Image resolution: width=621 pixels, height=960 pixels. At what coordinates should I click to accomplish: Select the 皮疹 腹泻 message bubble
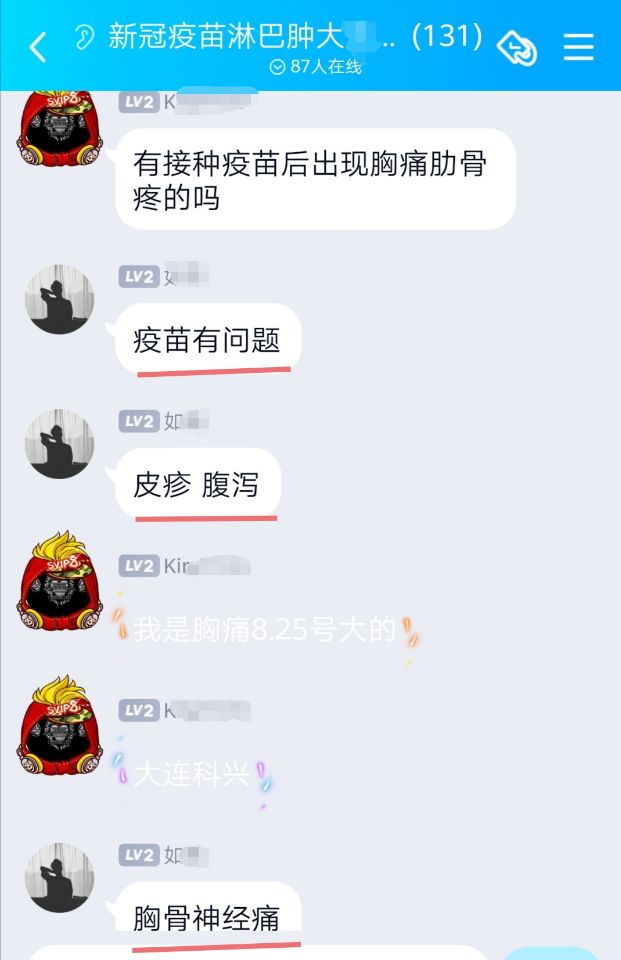pyautogui.click(x=198, y=484)
